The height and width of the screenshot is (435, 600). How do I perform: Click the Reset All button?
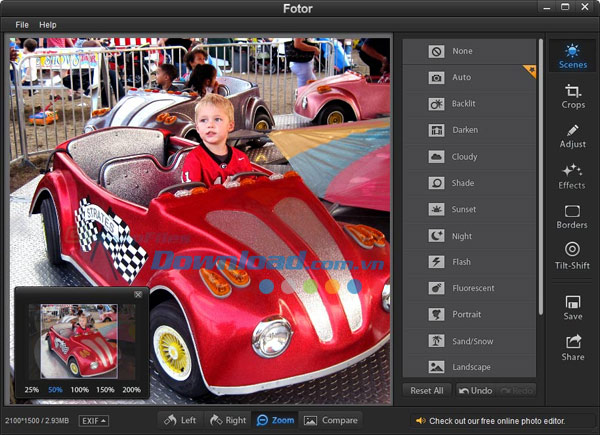click(426, 390)
